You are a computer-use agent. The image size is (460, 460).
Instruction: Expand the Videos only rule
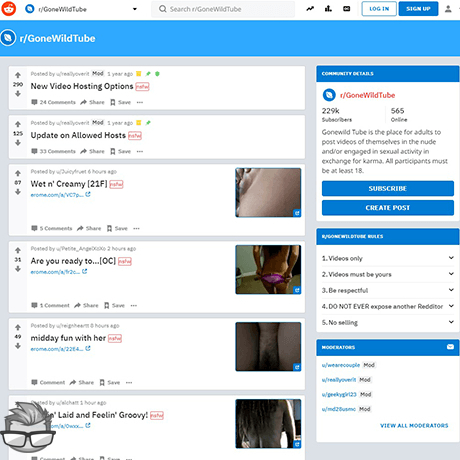click(387, 258)
